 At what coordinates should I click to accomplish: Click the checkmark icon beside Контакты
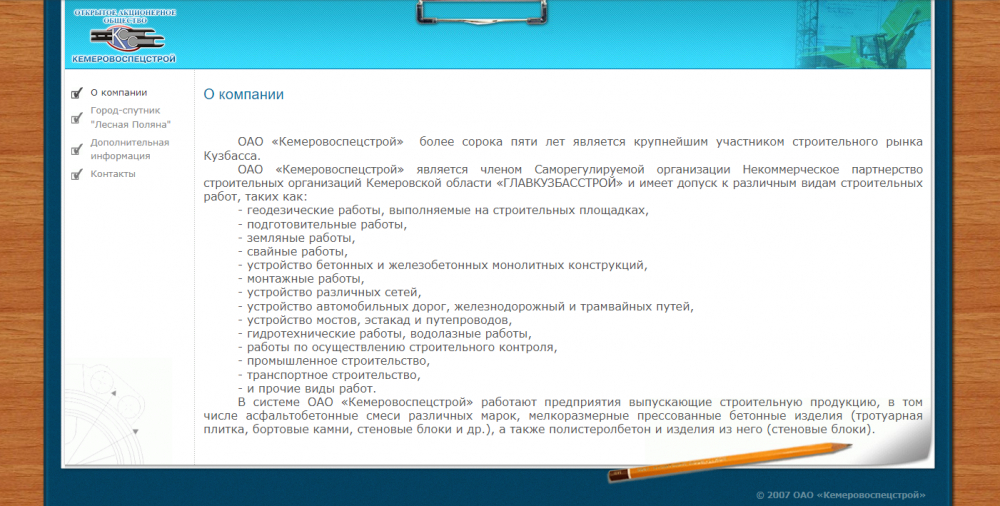[77, 174]
